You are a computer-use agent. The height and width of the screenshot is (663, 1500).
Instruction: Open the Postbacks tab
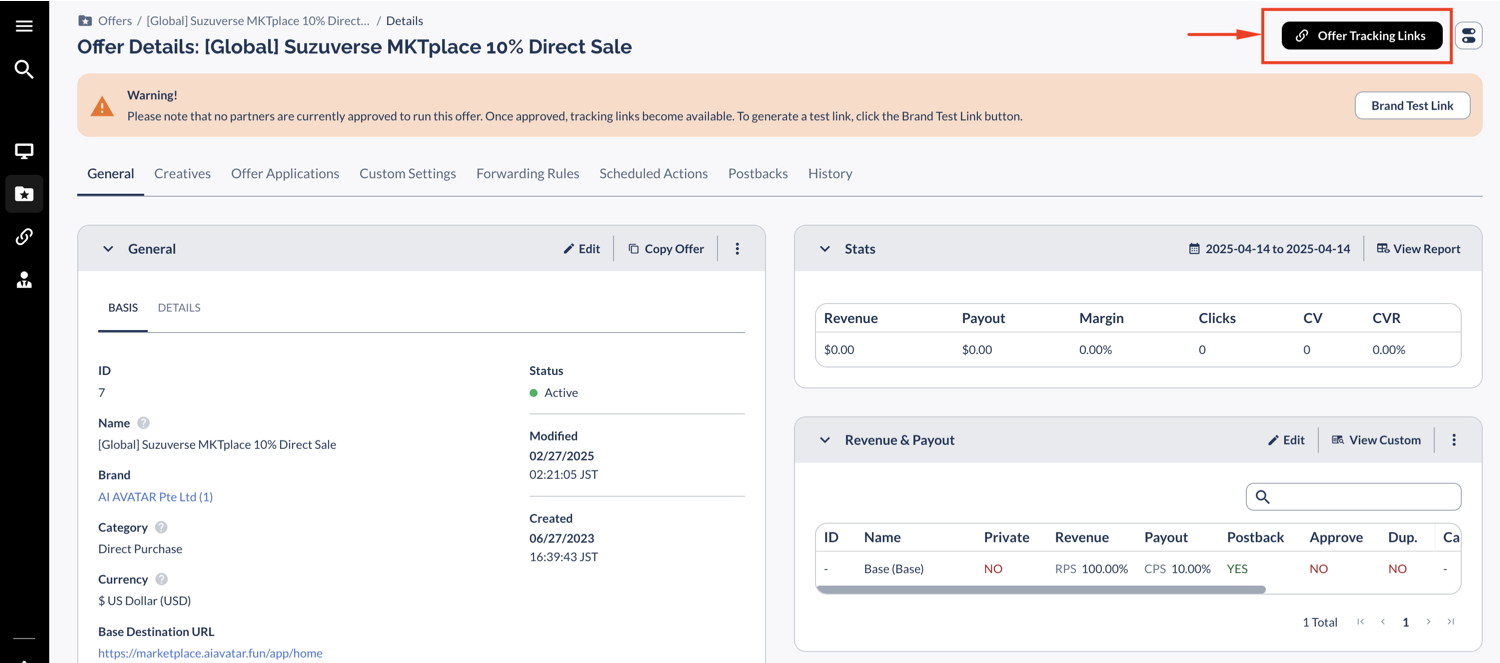[x=758, y=174]
